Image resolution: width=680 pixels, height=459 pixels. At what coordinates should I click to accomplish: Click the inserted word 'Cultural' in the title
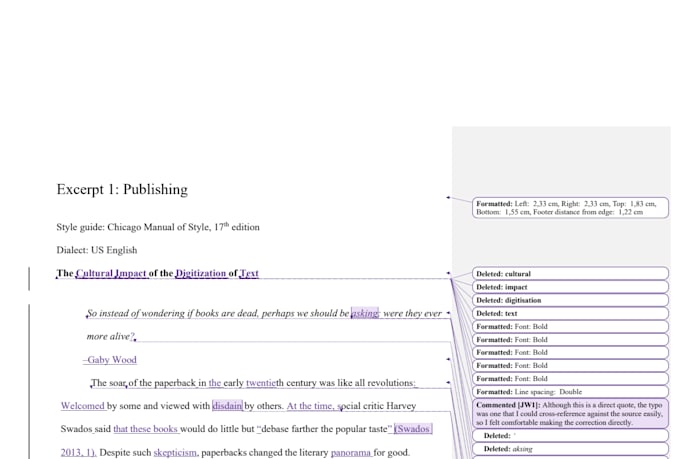[94, 273]
